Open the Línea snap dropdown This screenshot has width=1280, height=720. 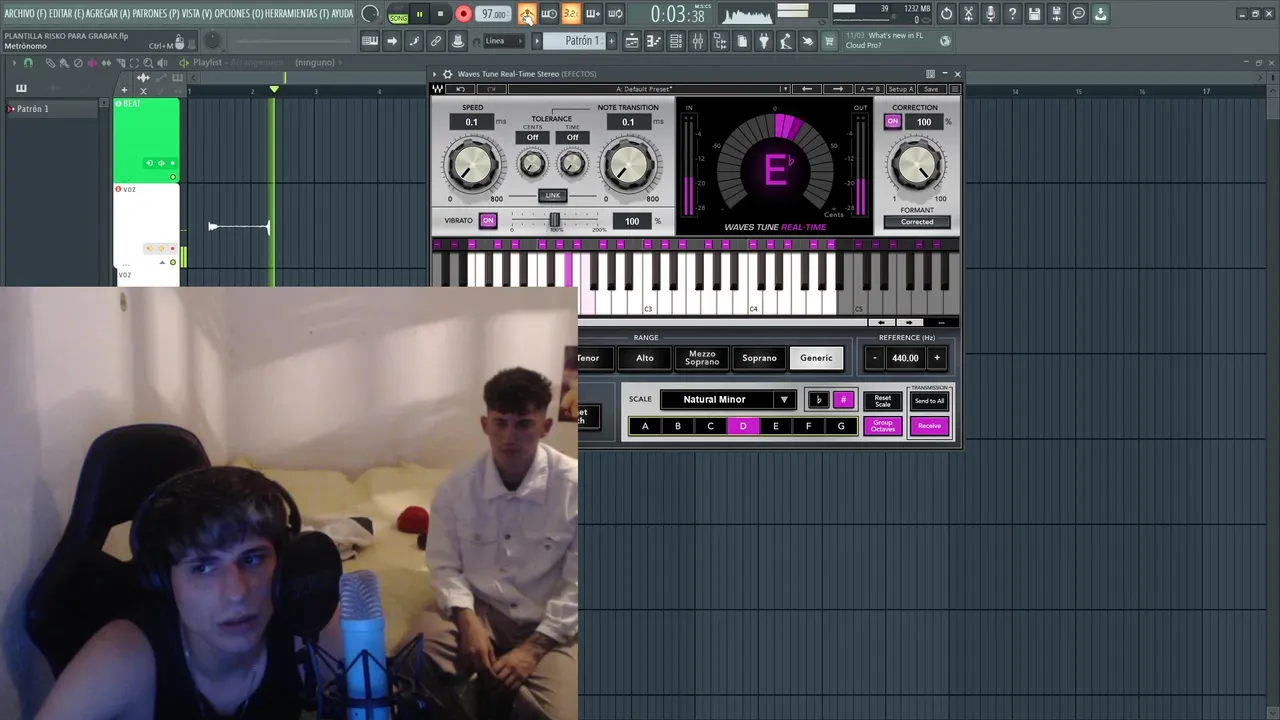505,41
